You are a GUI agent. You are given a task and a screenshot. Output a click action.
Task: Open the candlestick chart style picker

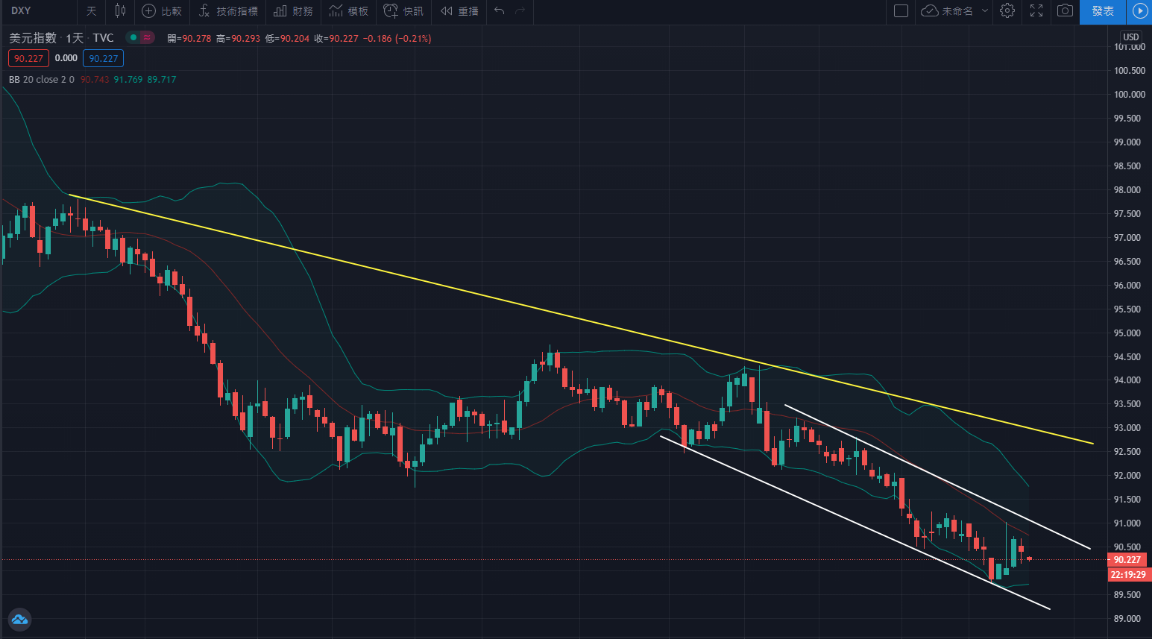pyautogui.click(x=121, y=11)
